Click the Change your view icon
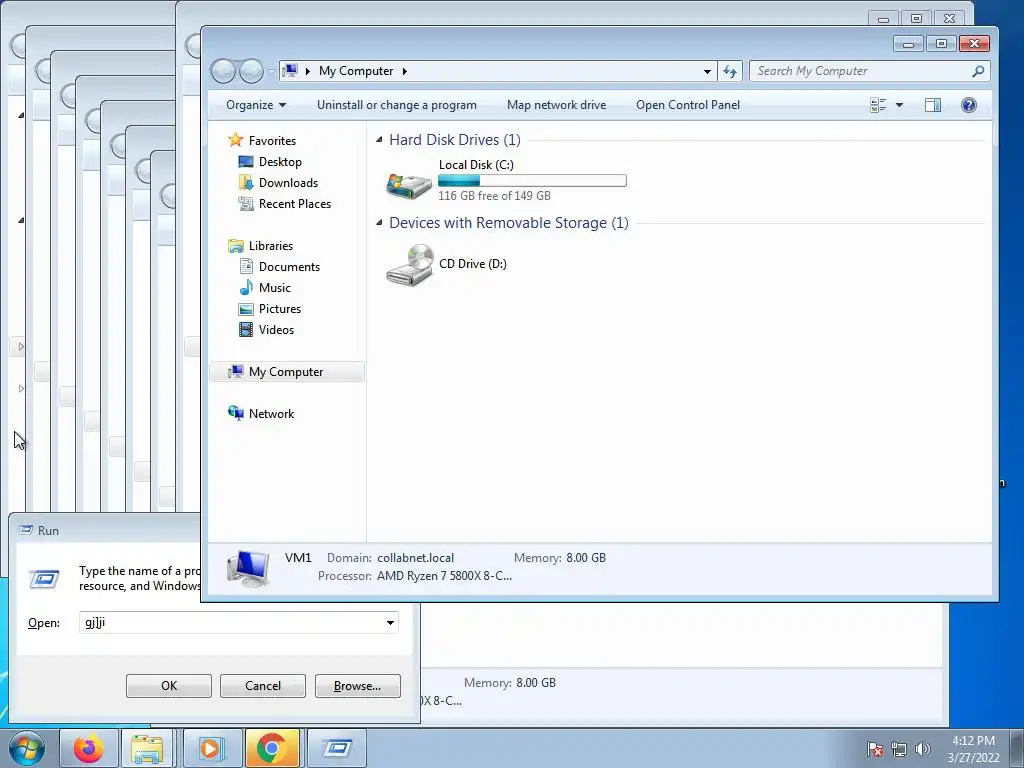The height and width of the screenshot is (768, 1024). click(x=878, y=105)
